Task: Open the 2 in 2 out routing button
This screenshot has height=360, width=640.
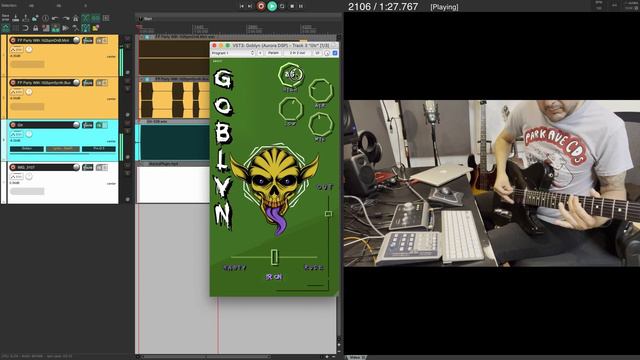Action: click(x=297, y=53)
